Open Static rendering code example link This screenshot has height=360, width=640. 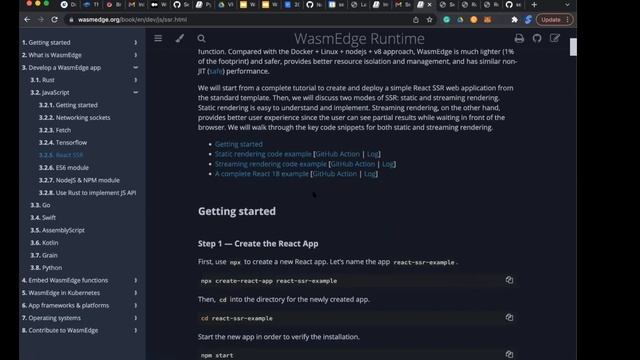(x=263, y=154)
